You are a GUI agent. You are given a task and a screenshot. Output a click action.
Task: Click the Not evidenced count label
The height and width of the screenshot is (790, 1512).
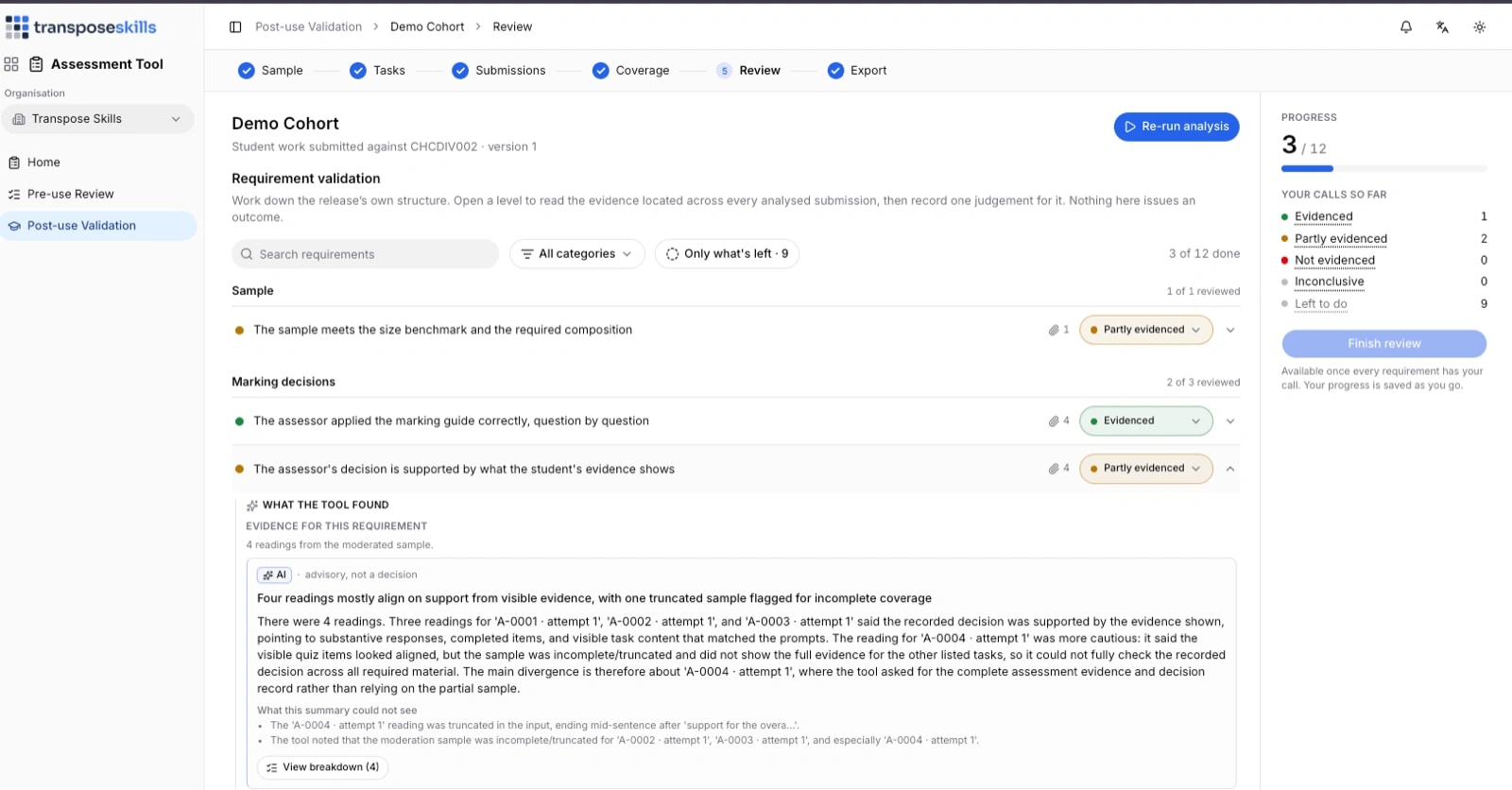coord(1334,261)
